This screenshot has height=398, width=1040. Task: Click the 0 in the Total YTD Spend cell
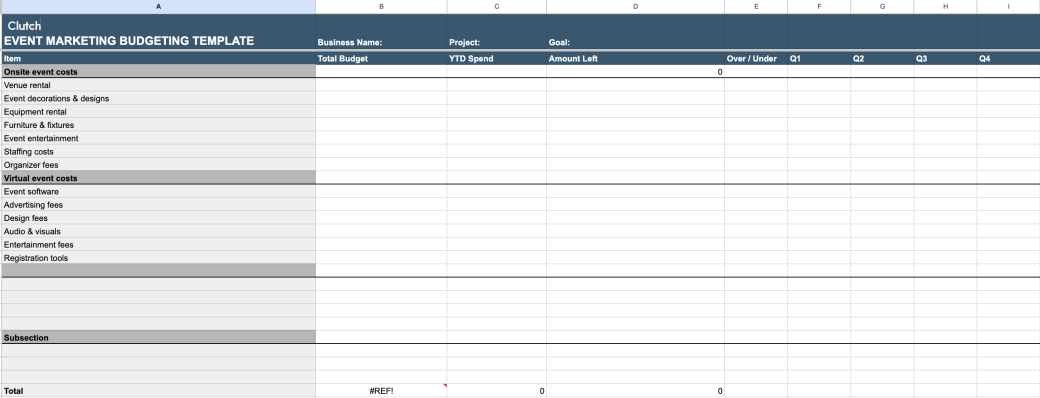click(x=542, y=391)
